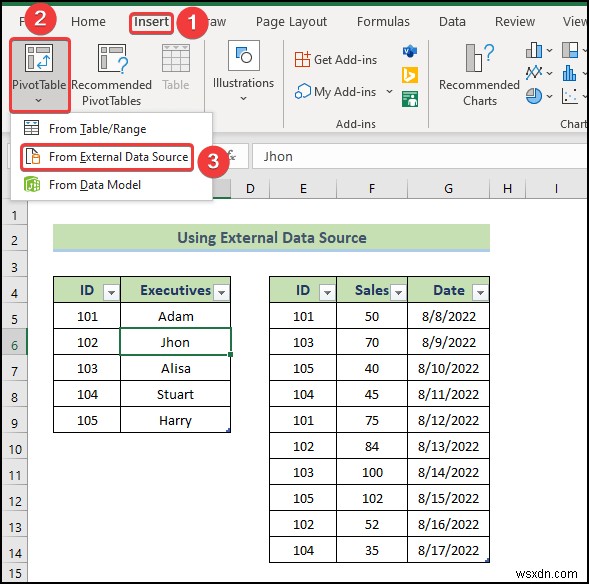
Task: Open Recommended PivotTables
Action: (112, 75)
